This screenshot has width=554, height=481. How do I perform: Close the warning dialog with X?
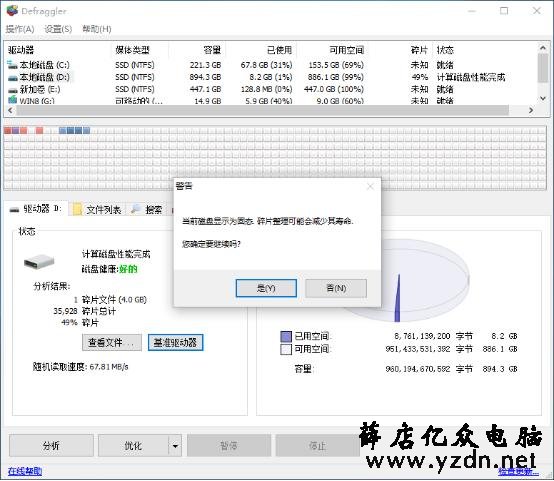click(370, 186)
